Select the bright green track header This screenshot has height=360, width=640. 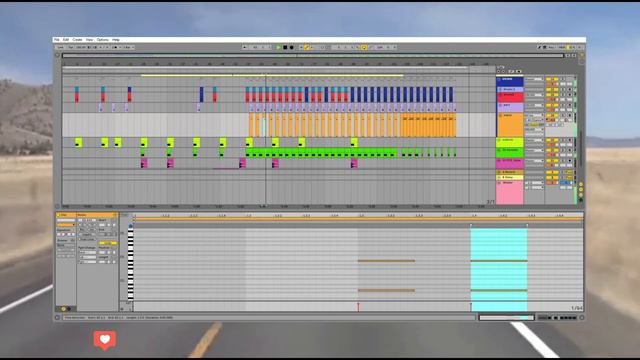coord(510,152)
